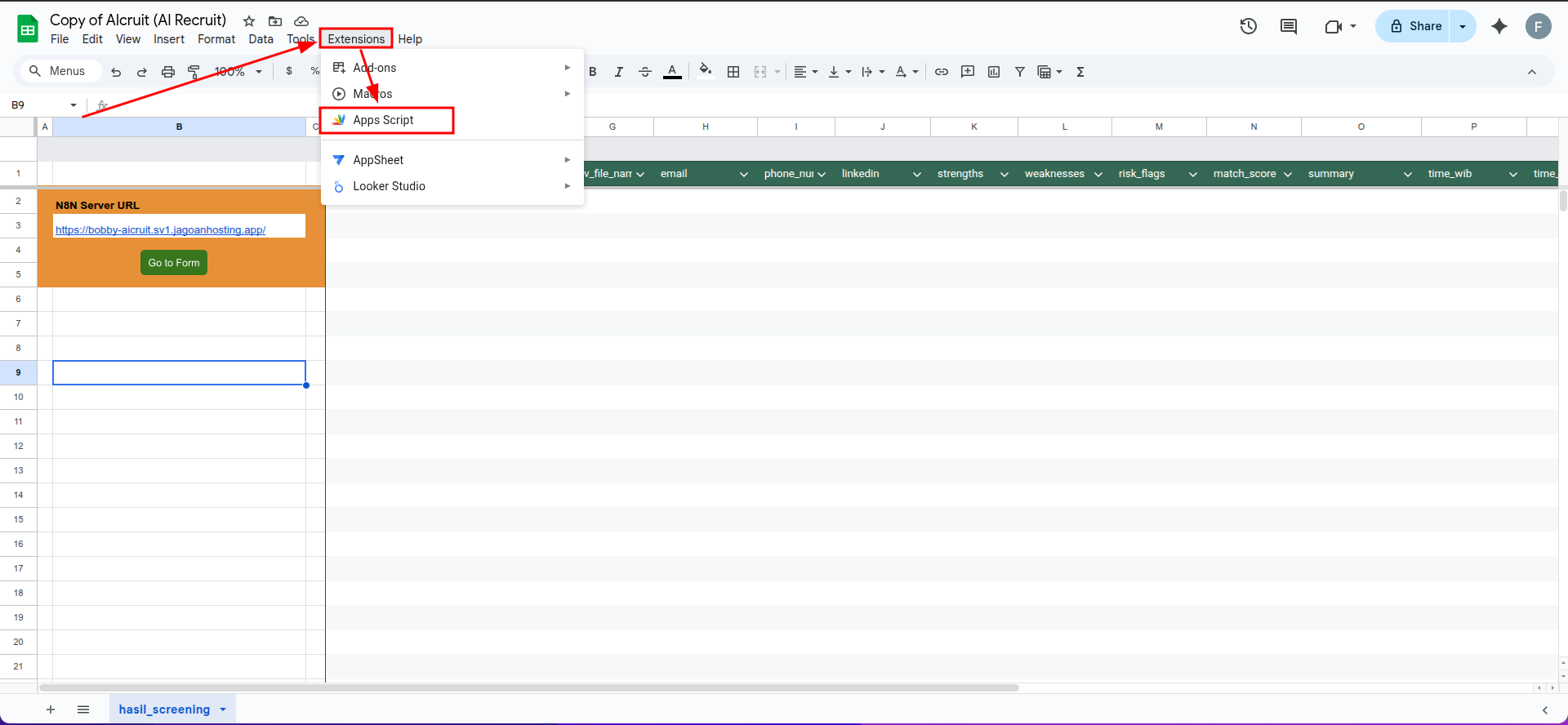Open the Help menu

pyautogui.click(x=410, y=39)
